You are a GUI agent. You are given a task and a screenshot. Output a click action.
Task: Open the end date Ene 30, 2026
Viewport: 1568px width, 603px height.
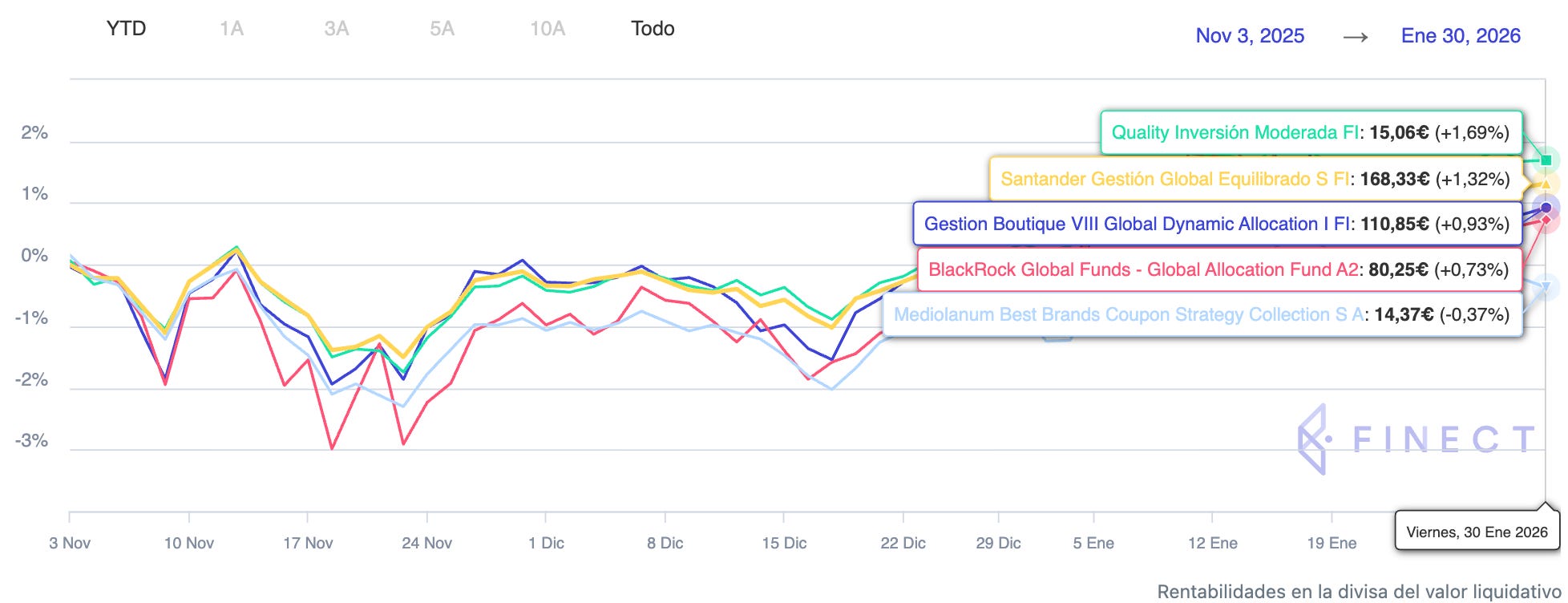(1461, 36)
